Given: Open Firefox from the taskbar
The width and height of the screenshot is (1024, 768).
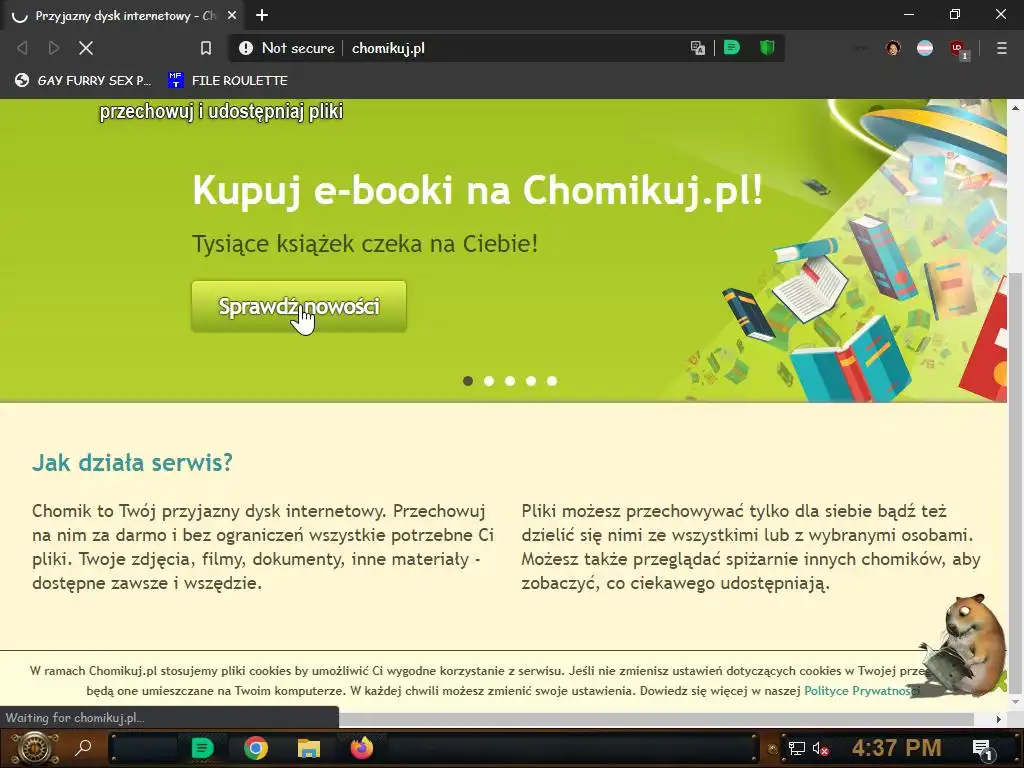Looking at the screenshot, I should tap(362, 748).
